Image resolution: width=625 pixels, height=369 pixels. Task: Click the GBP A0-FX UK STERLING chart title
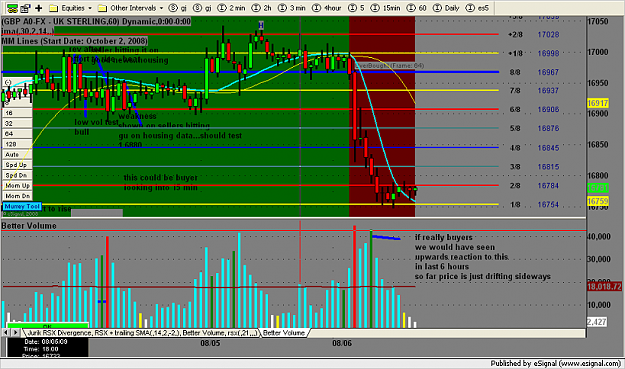coord(96,22)
